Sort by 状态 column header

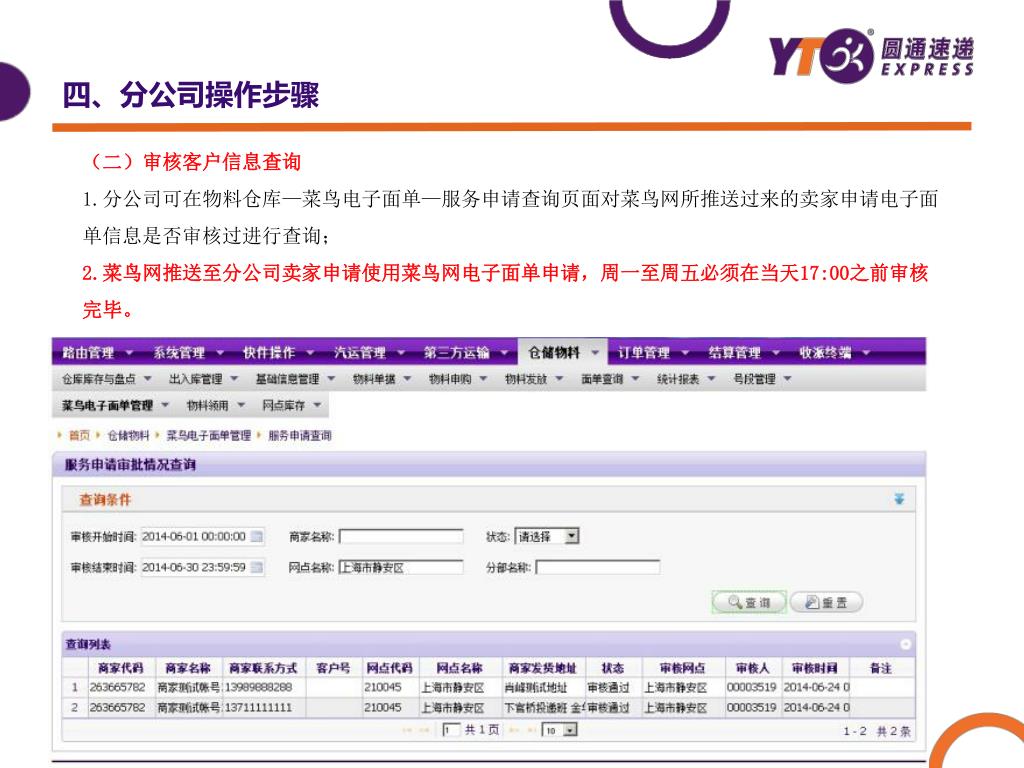[x=613, y=668]
